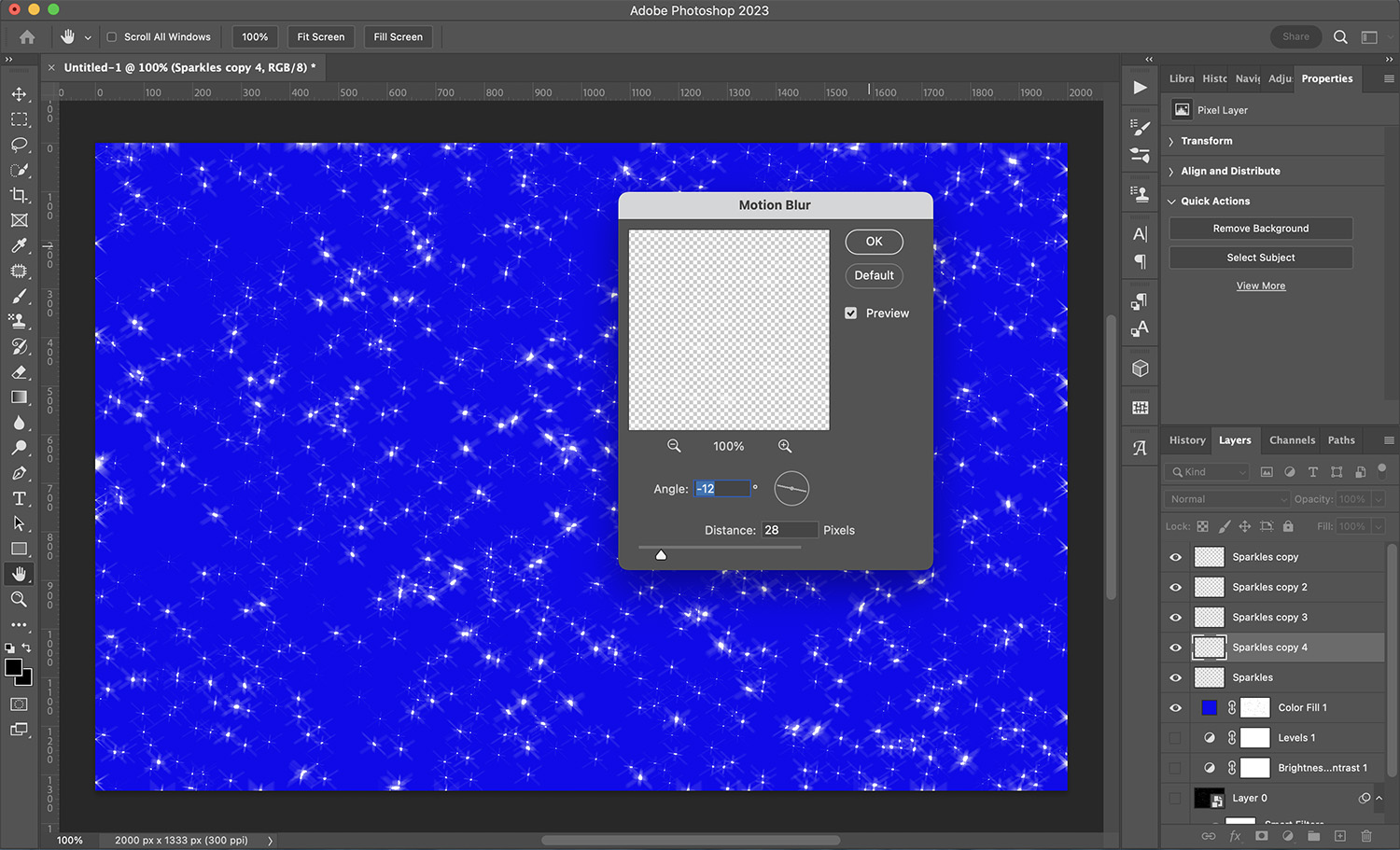Hide the Sparkles copy 2 layer
Viewport: 1400px width, 850px height.
tap(1176, 587)
